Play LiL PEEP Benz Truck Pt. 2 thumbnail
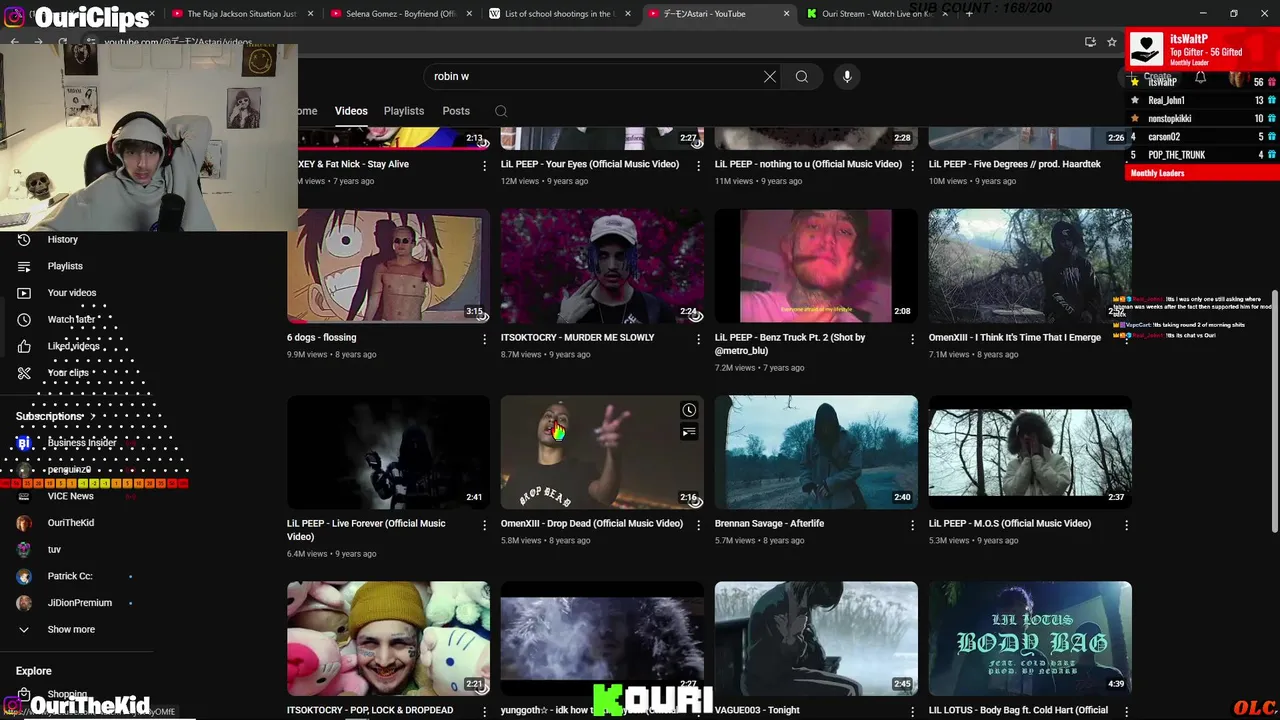Image resolution: width=1280 pixels, height=720 pixels. [816, 266]
